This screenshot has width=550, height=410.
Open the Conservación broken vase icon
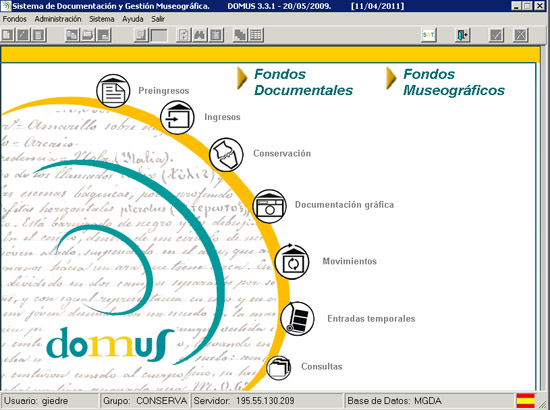226,154
